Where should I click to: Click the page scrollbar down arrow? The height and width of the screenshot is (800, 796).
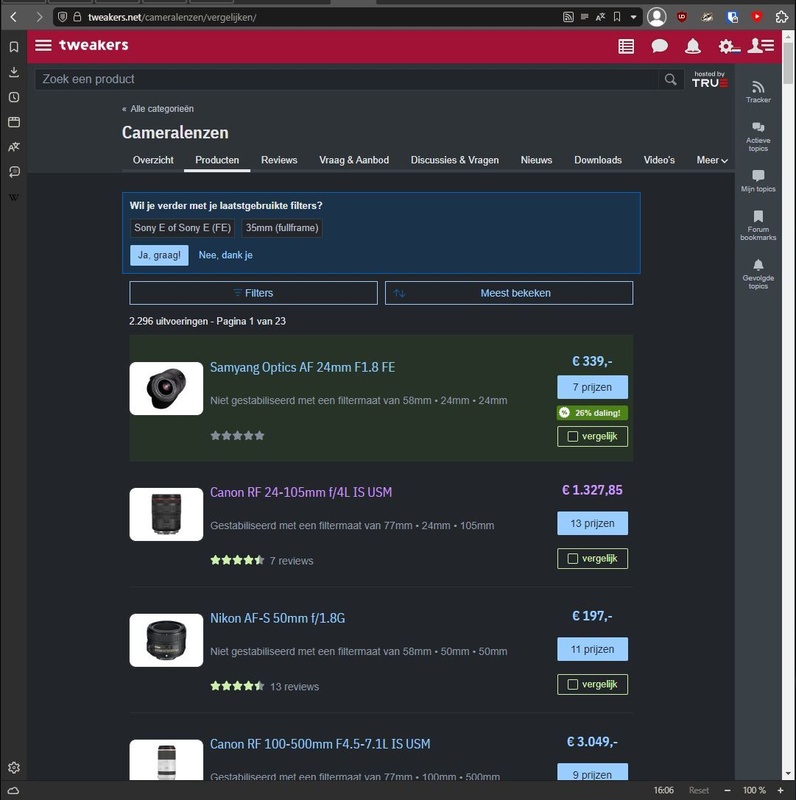tap(788, 774)
